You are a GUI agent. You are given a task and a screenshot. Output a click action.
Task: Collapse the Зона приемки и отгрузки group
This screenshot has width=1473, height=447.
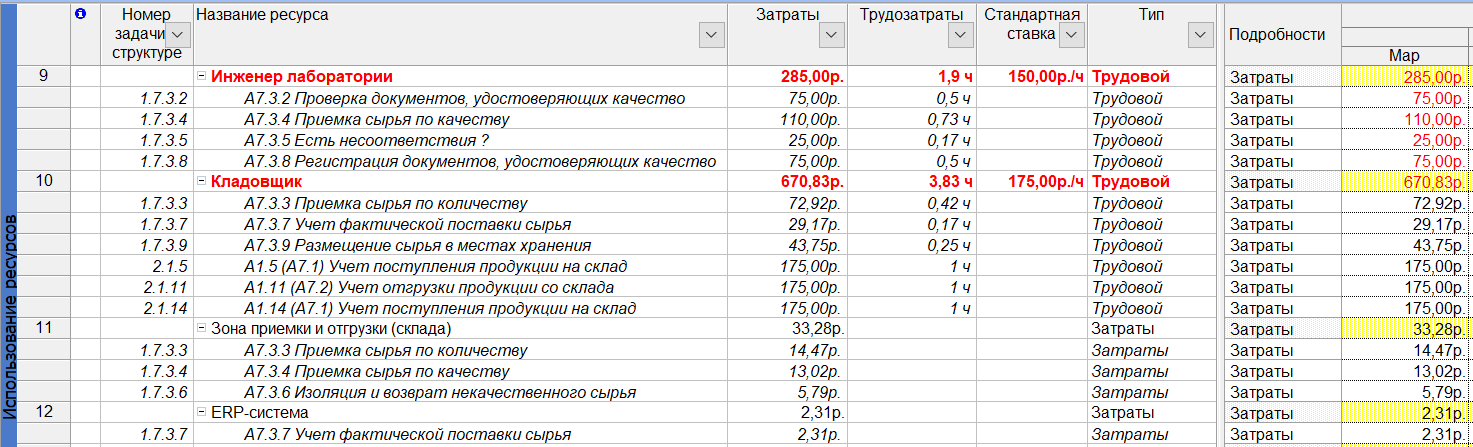pos(202,329)
